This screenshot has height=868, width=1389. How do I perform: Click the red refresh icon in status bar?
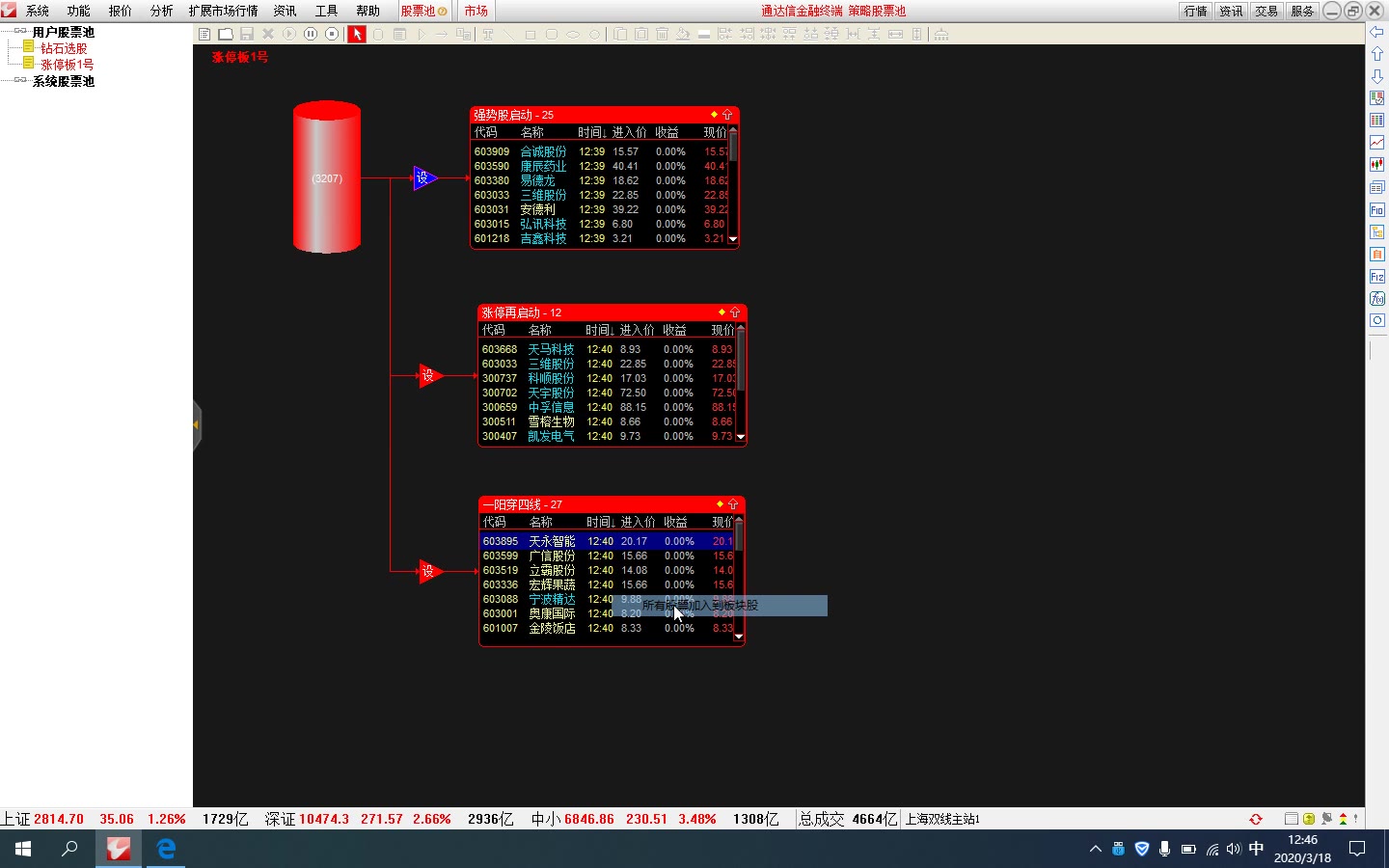pyautogui.click(x=1256, y=819)
